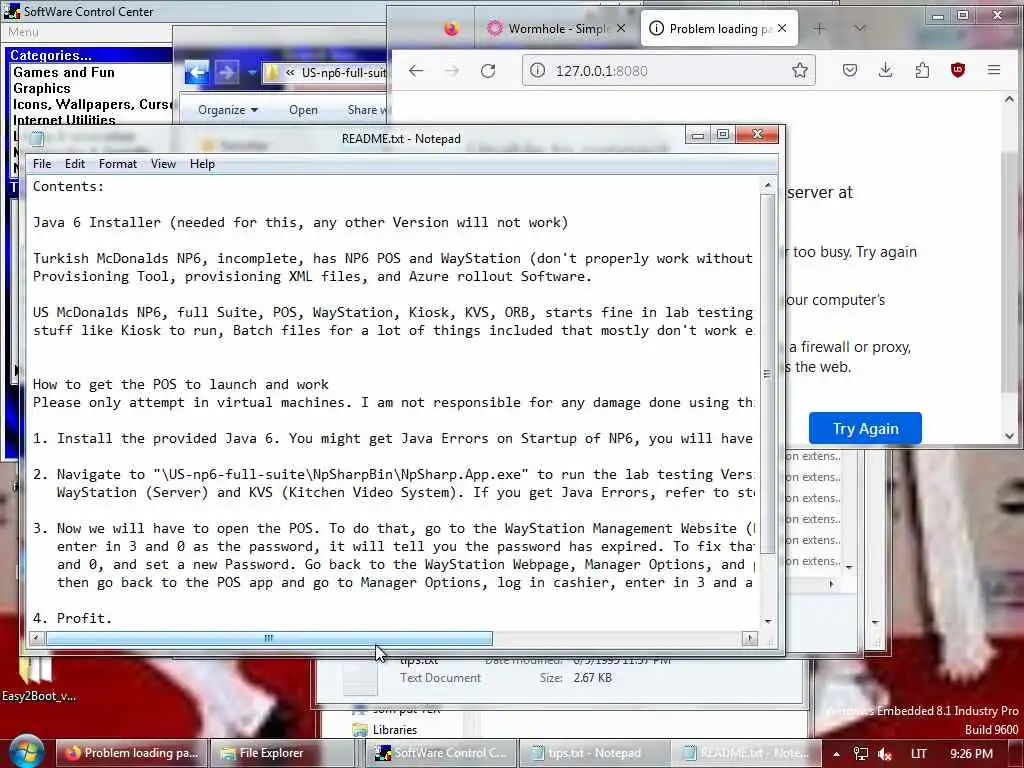Click the Try Again button
This screenshot has width=1024, height=768.
[x=865, y=428]
